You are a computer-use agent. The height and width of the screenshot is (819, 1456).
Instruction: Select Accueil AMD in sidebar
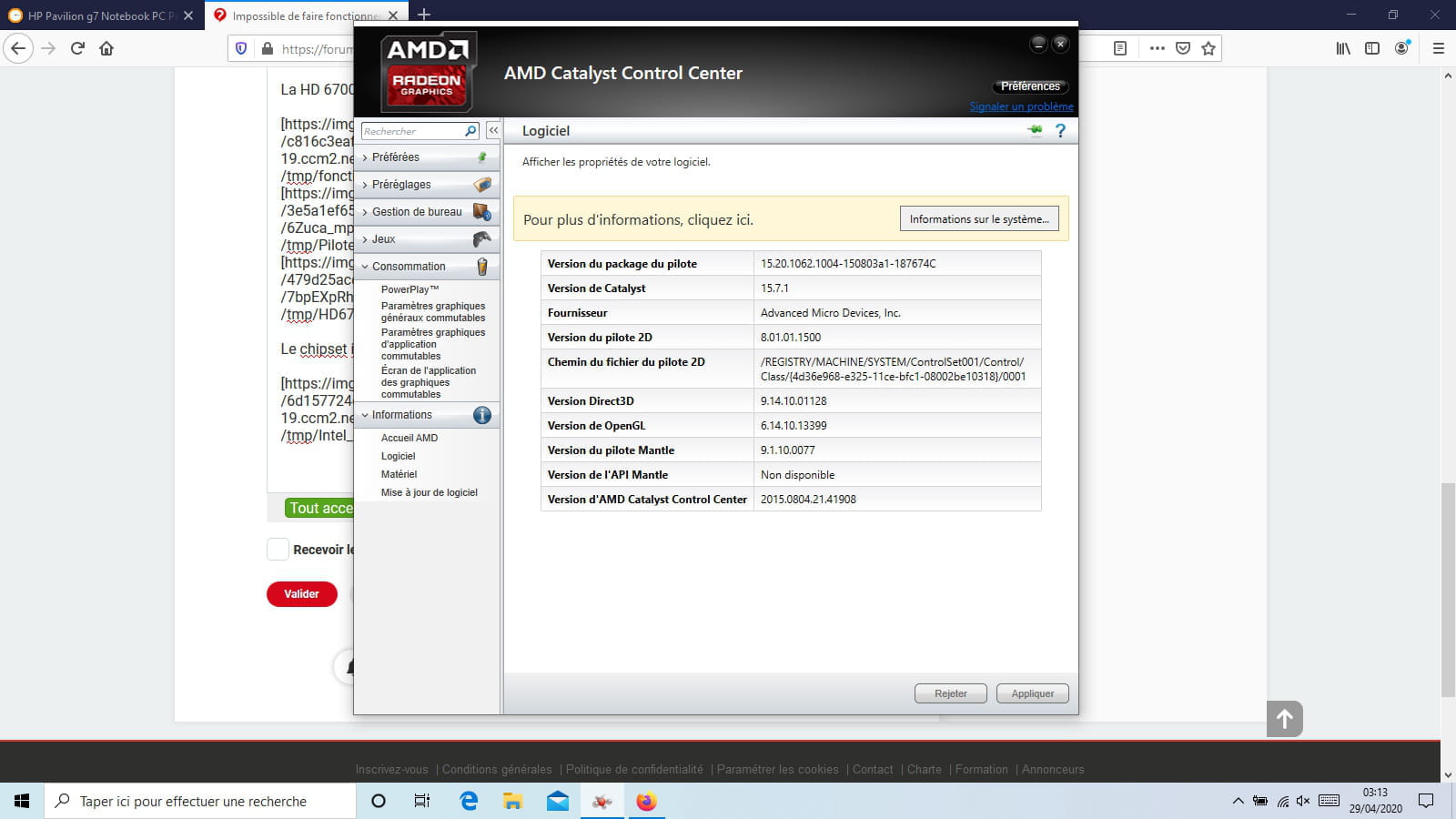pyautogui.click(x=409, y=438)
